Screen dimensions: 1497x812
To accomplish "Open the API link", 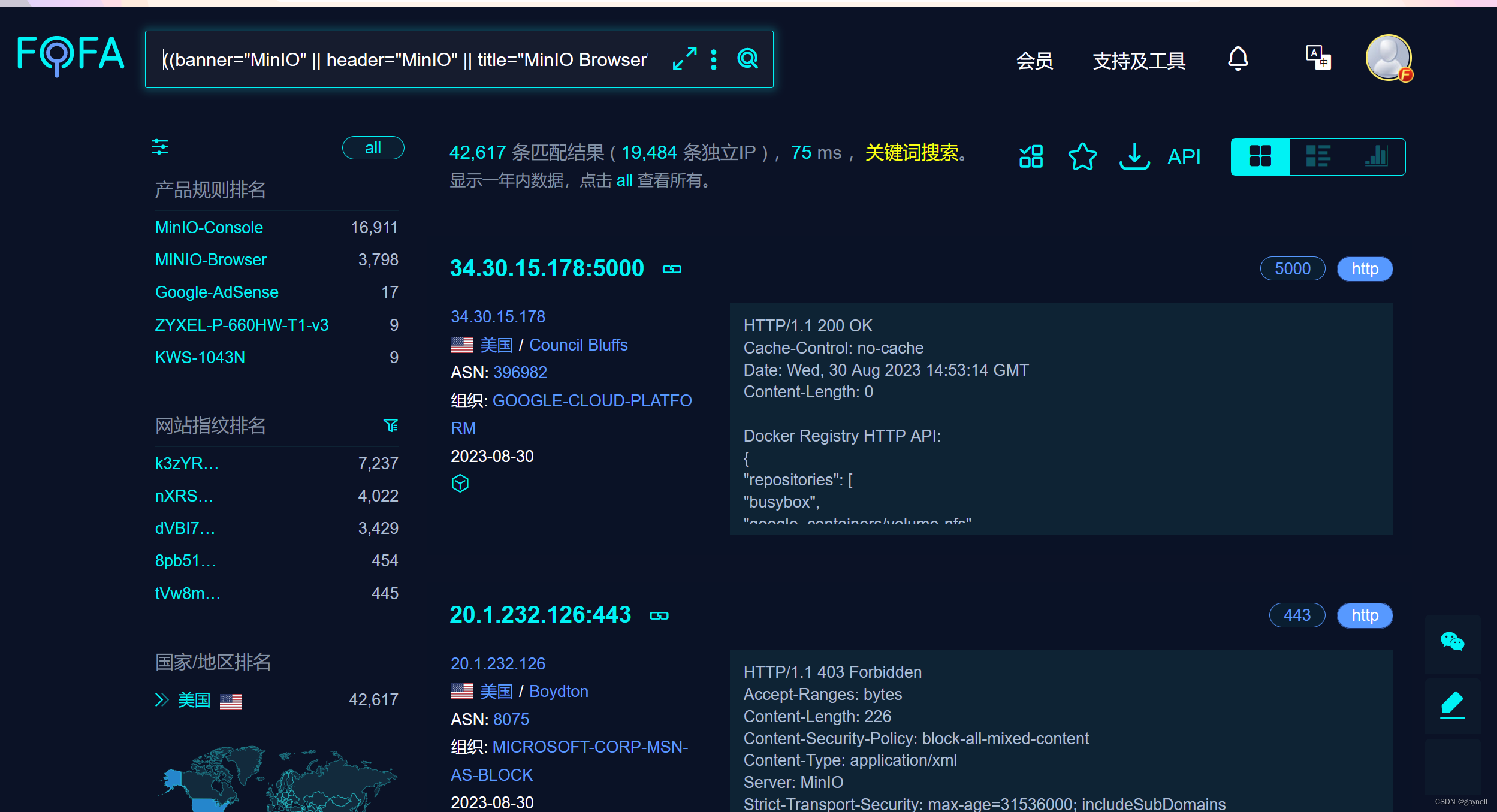I will click(1184, 157).
